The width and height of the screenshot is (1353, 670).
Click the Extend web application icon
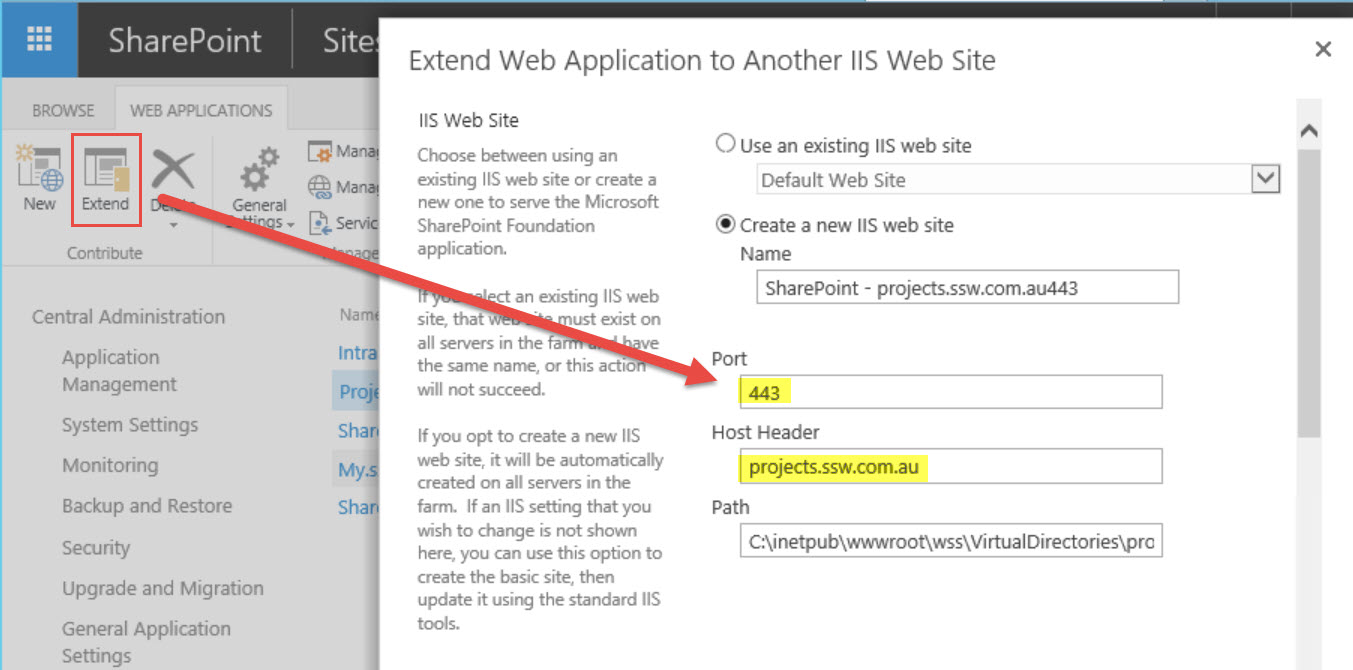pyautogui.click(x=105, y=172)
